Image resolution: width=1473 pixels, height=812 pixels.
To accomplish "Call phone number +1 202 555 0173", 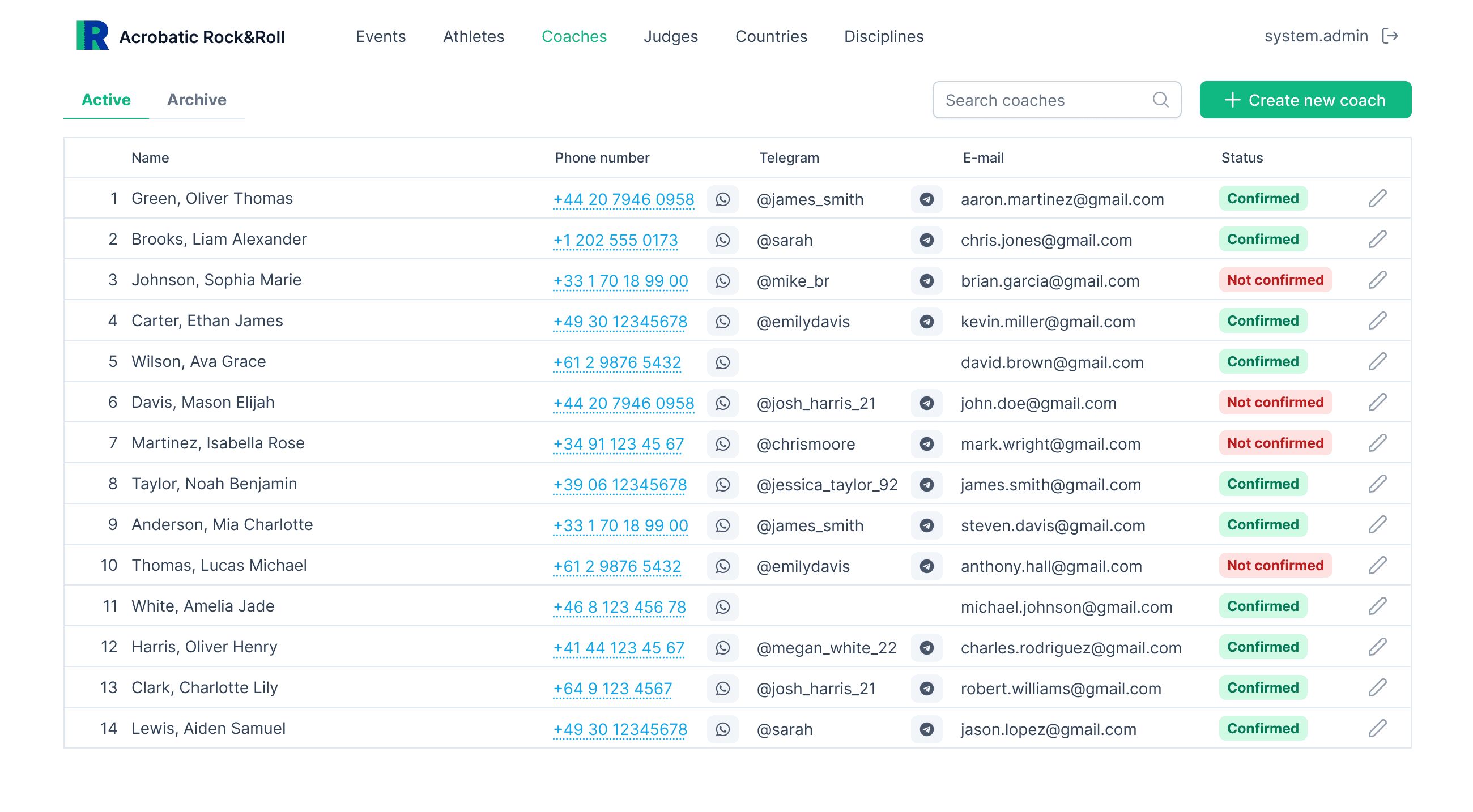I will 615,240.
